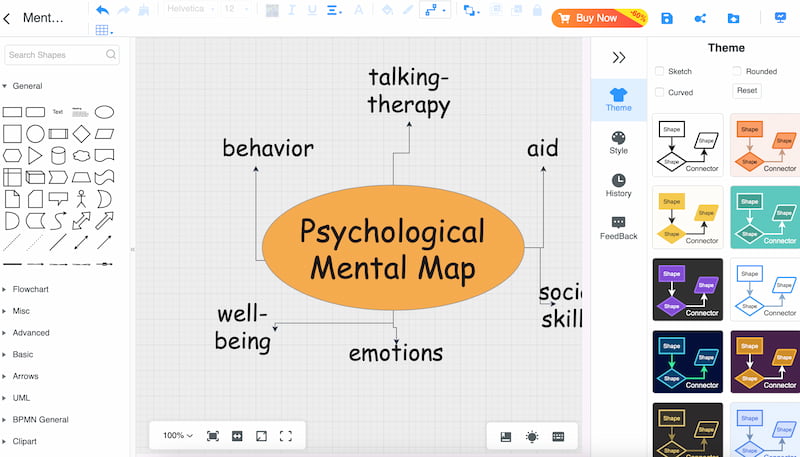Enable the Rounded checkbox
The image size is (800, 457).
(736, 71)
